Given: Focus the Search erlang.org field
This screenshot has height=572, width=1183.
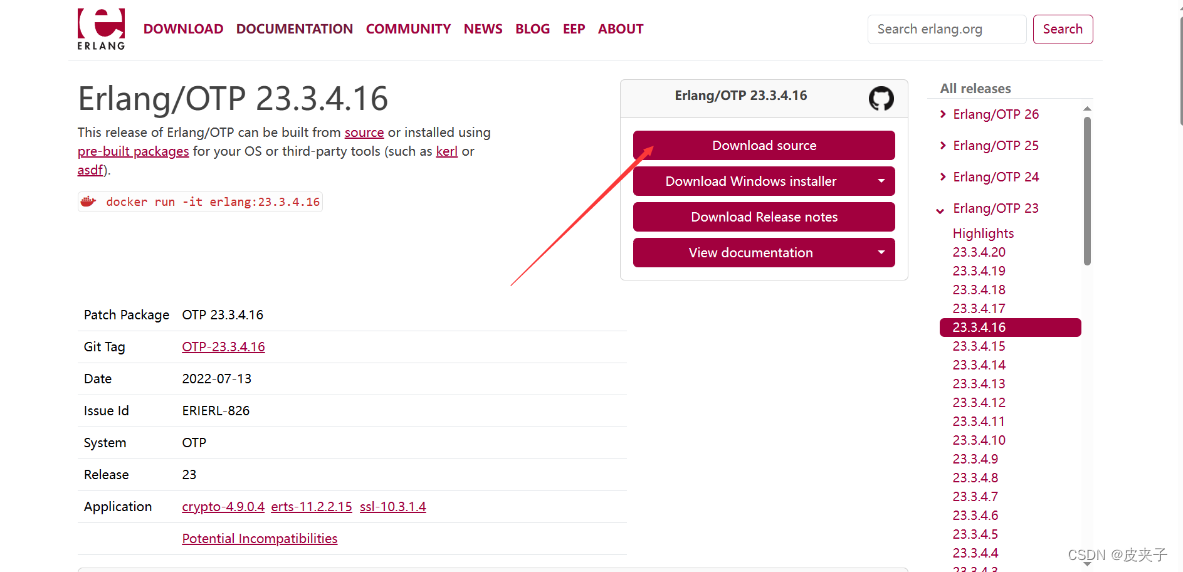Looking at the screenshot, I should click(947, 29).
